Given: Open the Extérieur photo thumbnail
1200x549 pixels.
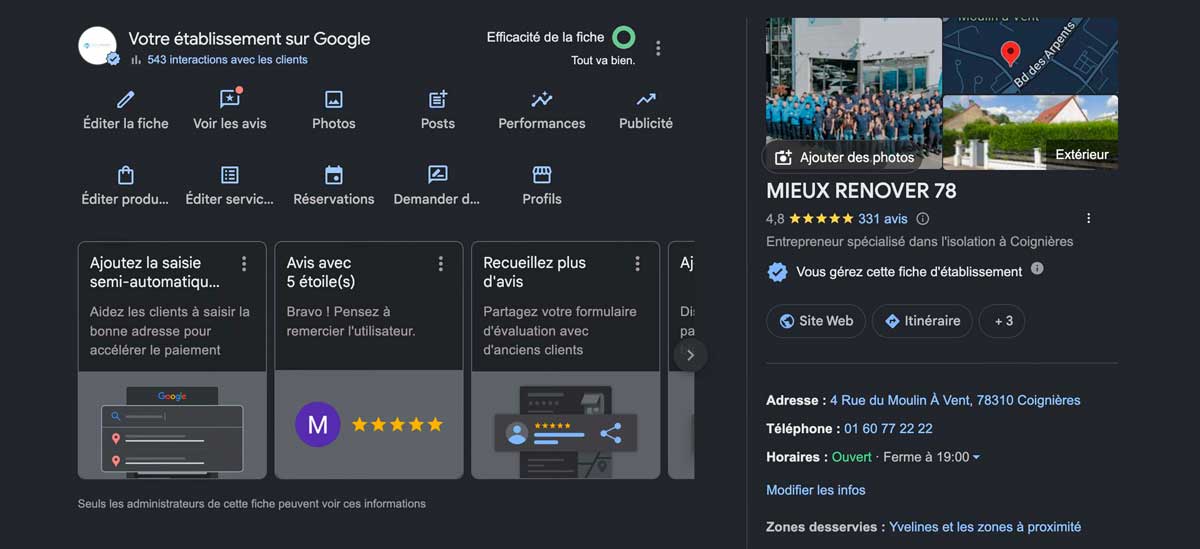Looking at the screenshot, I should click(1031, 132).
